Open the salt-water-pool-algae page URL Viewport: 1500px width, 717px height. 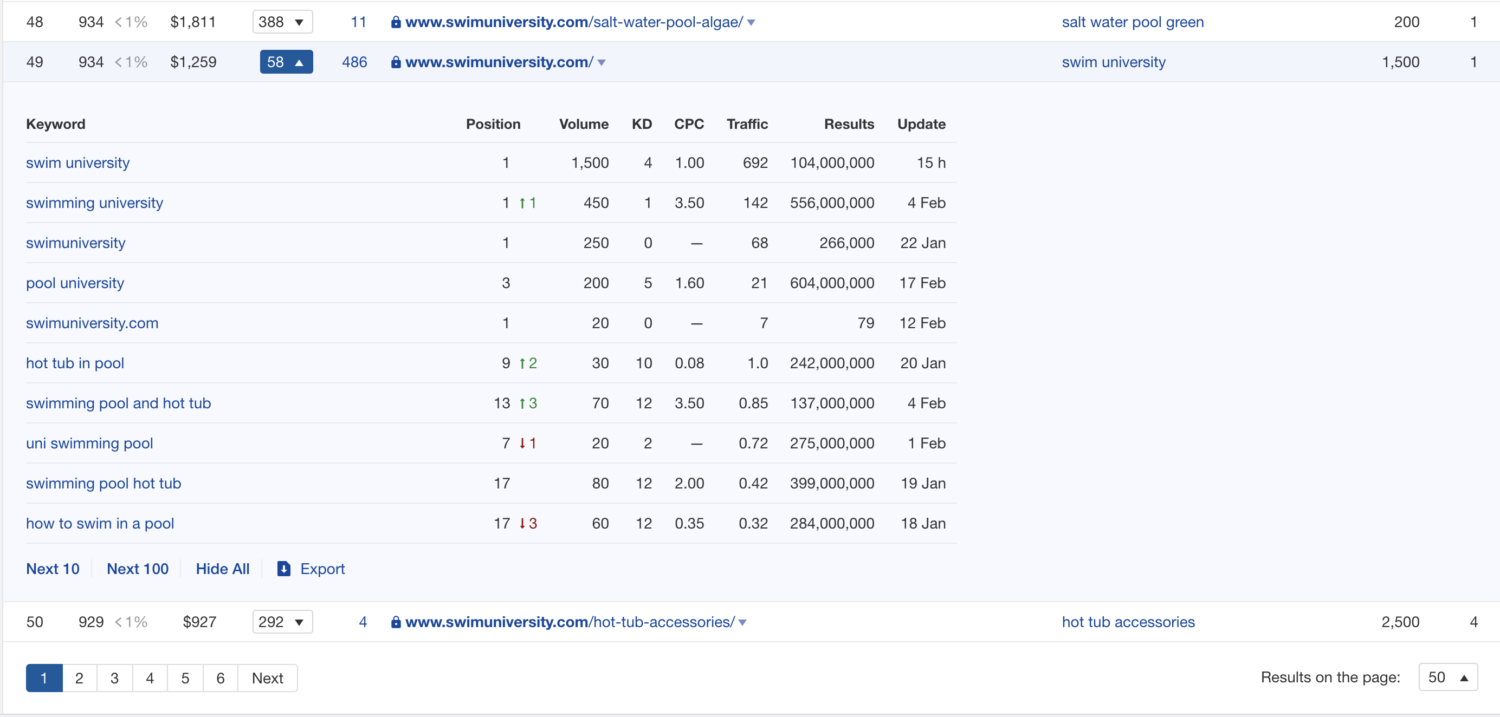coord(574,22)
